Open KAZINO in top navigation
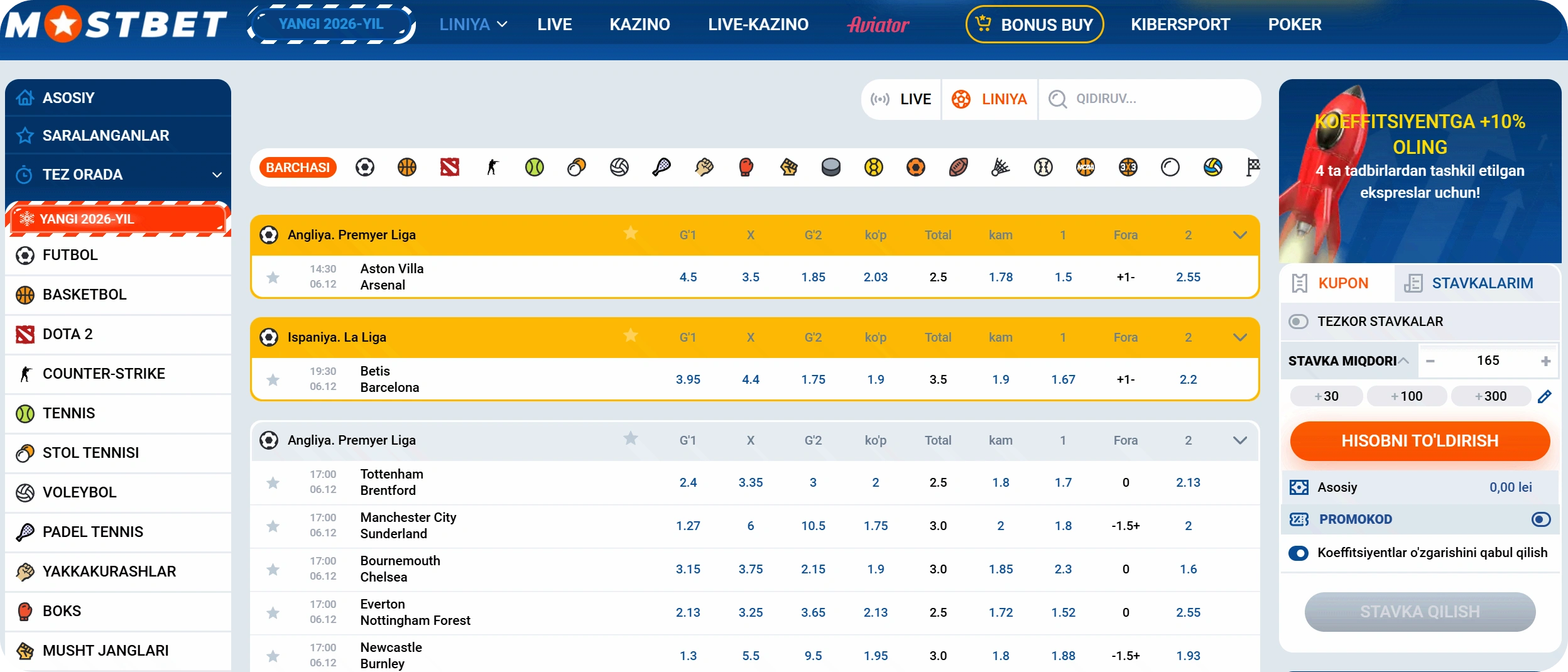 pos(640,24)
